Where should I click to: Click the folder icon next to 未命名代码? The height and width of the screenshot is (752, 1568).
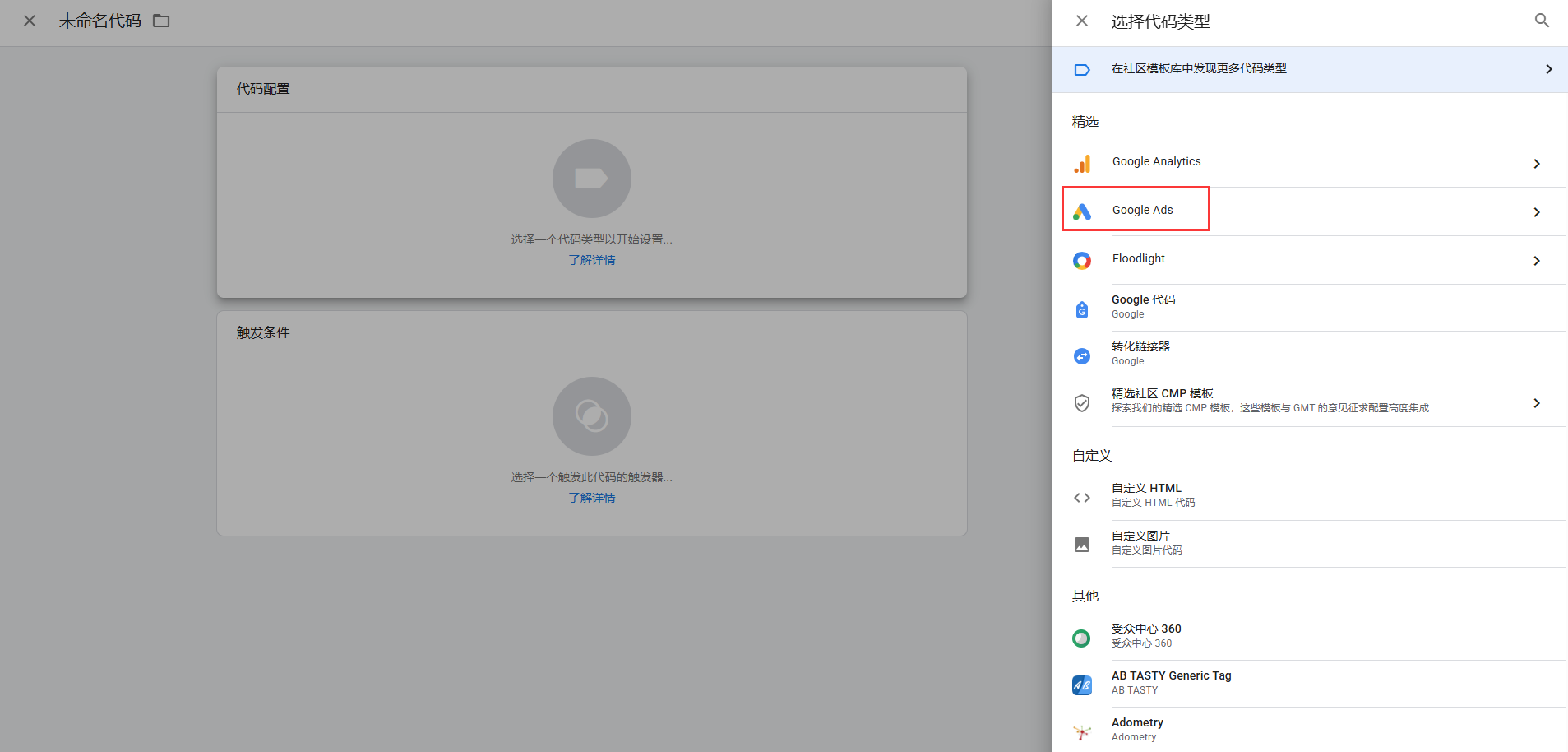tap(161, 21)
